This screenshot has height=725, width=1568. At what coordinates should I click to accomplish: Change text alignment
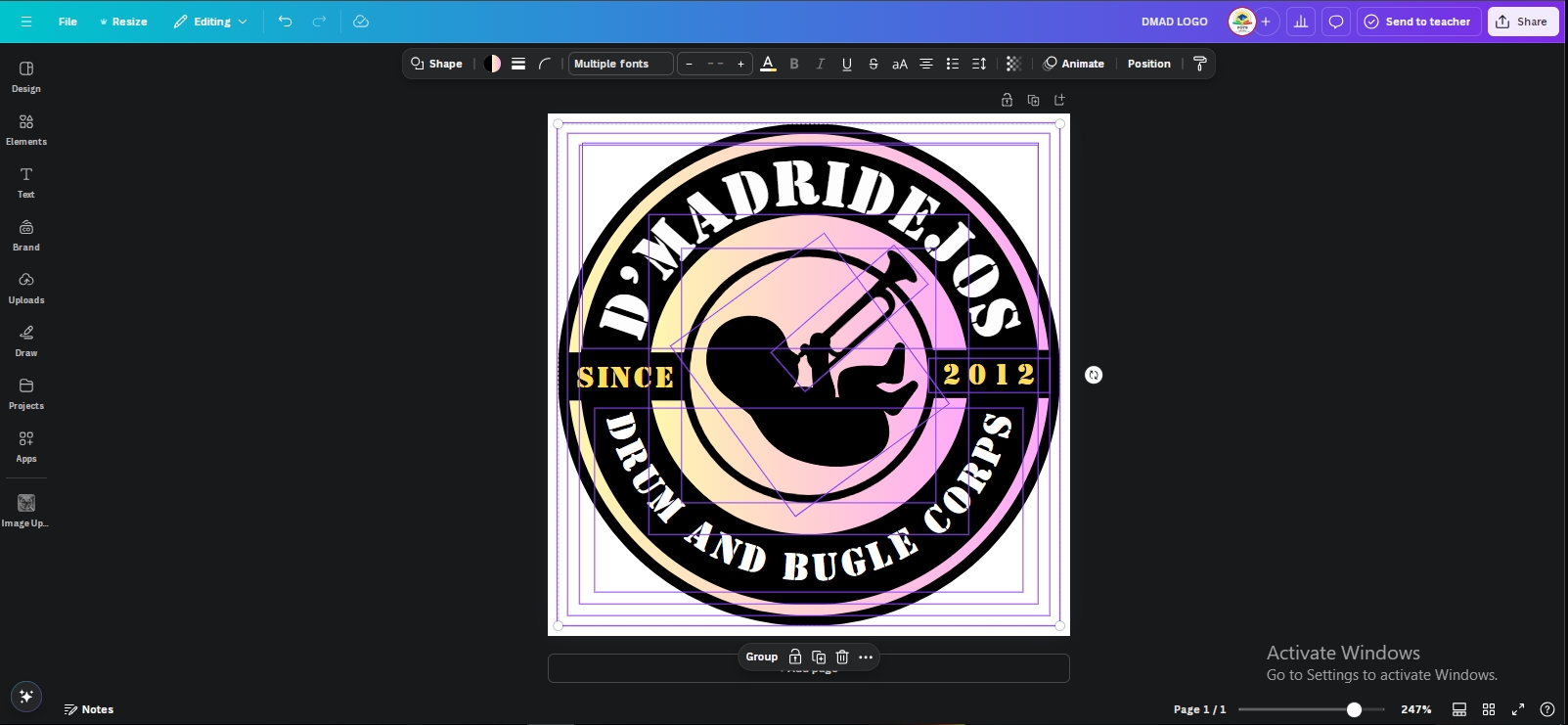pyautogui.click(x=926, y=64)
